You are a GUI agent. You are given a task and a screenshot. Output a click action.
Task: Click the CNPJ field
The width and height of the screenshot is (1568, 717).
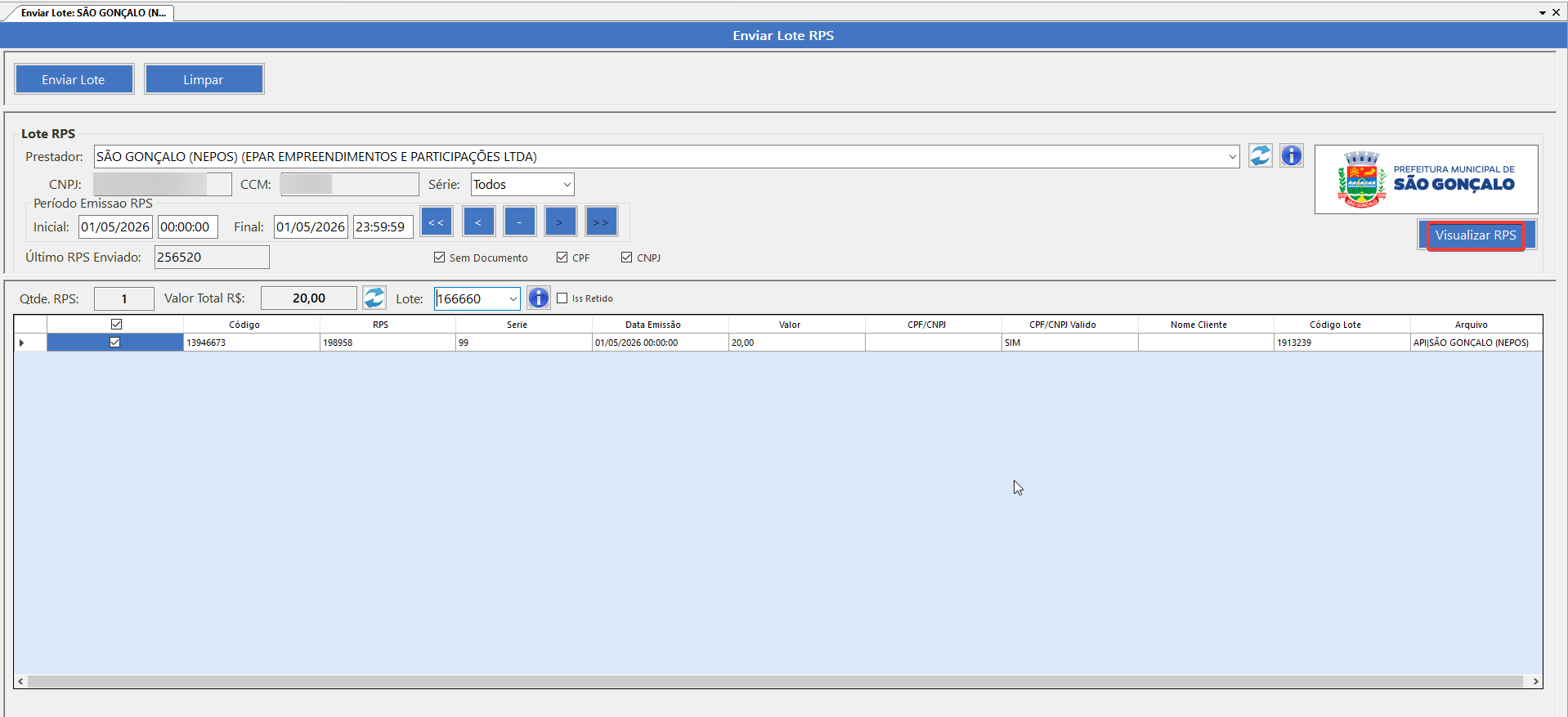click(162, 184)
